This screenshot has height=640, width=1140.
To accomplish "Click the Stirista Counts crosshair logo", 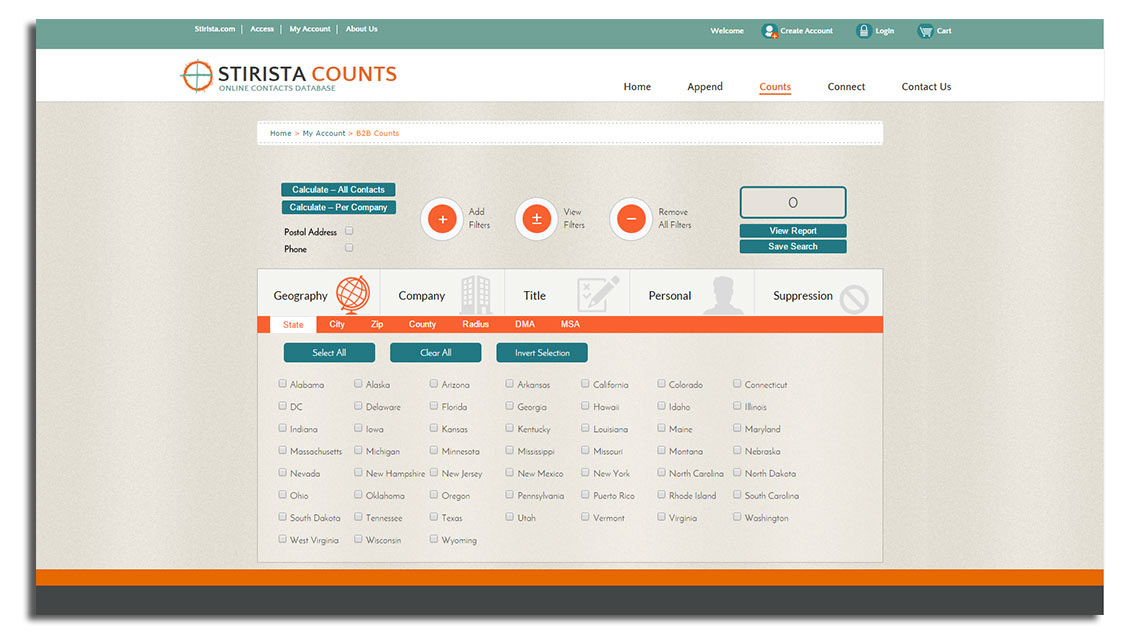I will [197, 76].
